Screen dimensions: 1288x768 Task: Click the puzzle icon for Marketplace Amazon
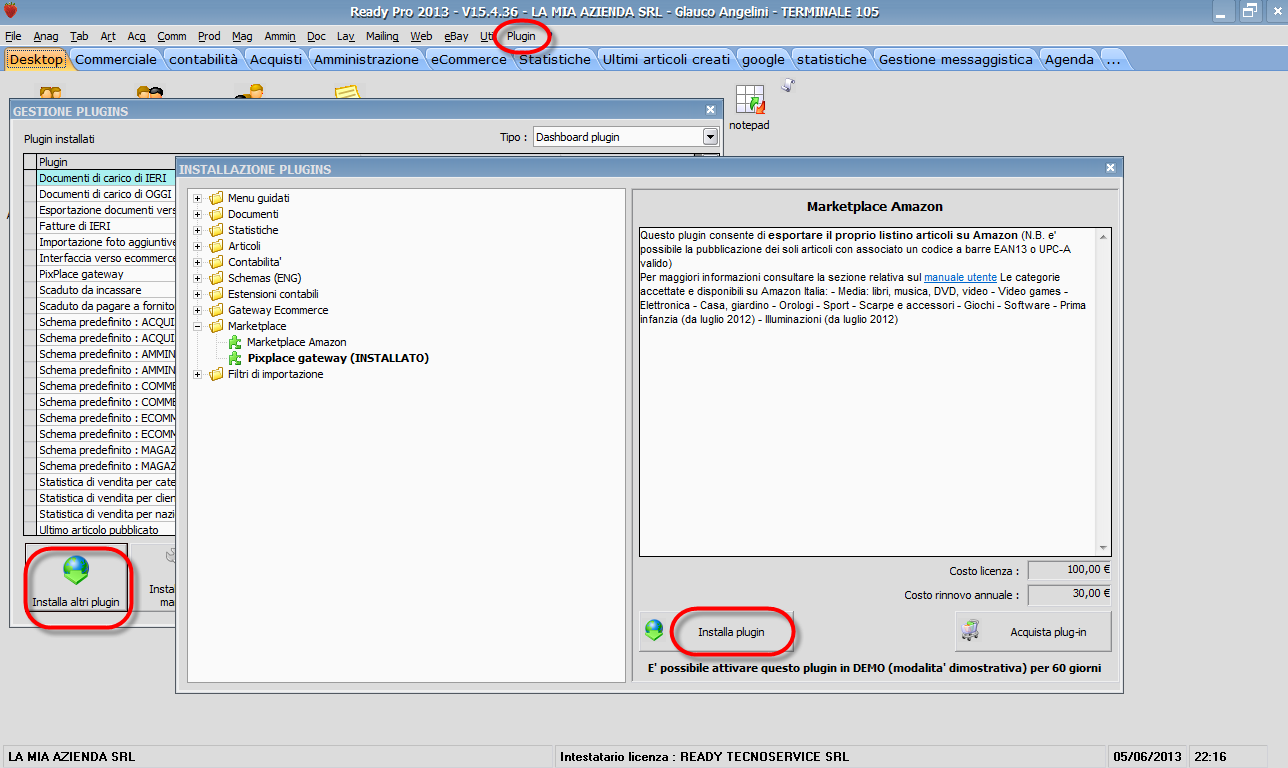pos(236,342)
